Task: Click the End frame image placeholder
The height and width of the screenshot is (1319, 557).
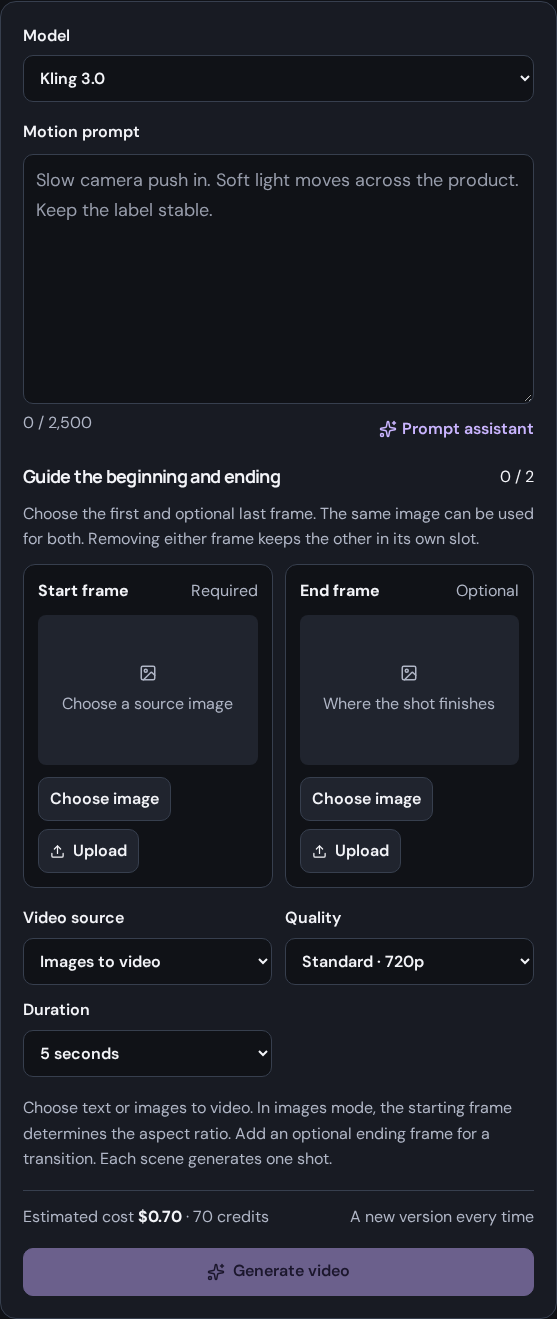Action: pos(409,690)
